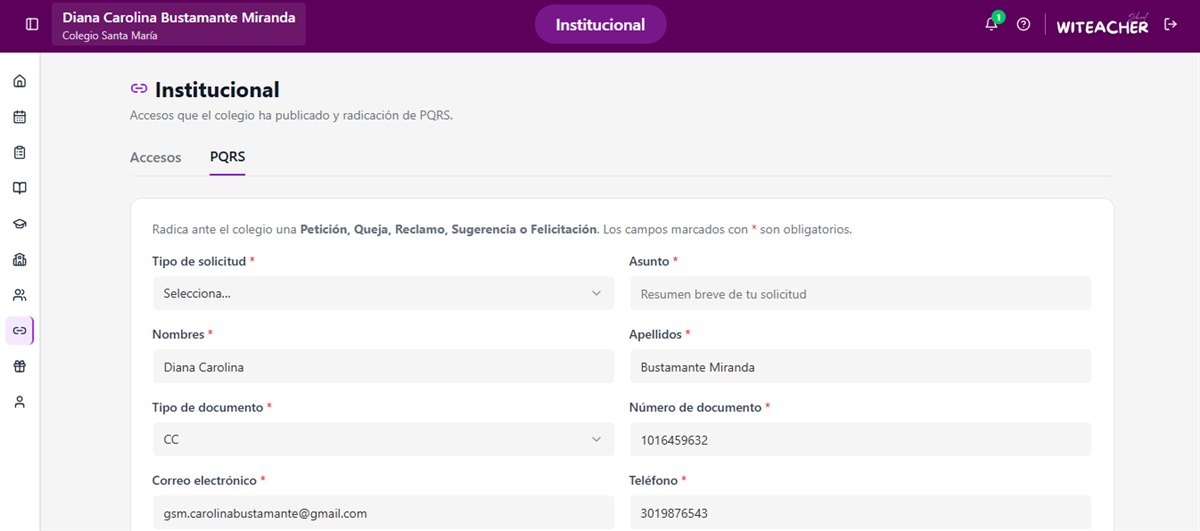
Task: Open the people group icon in sidebar
Action: click(x=19, y=295)
